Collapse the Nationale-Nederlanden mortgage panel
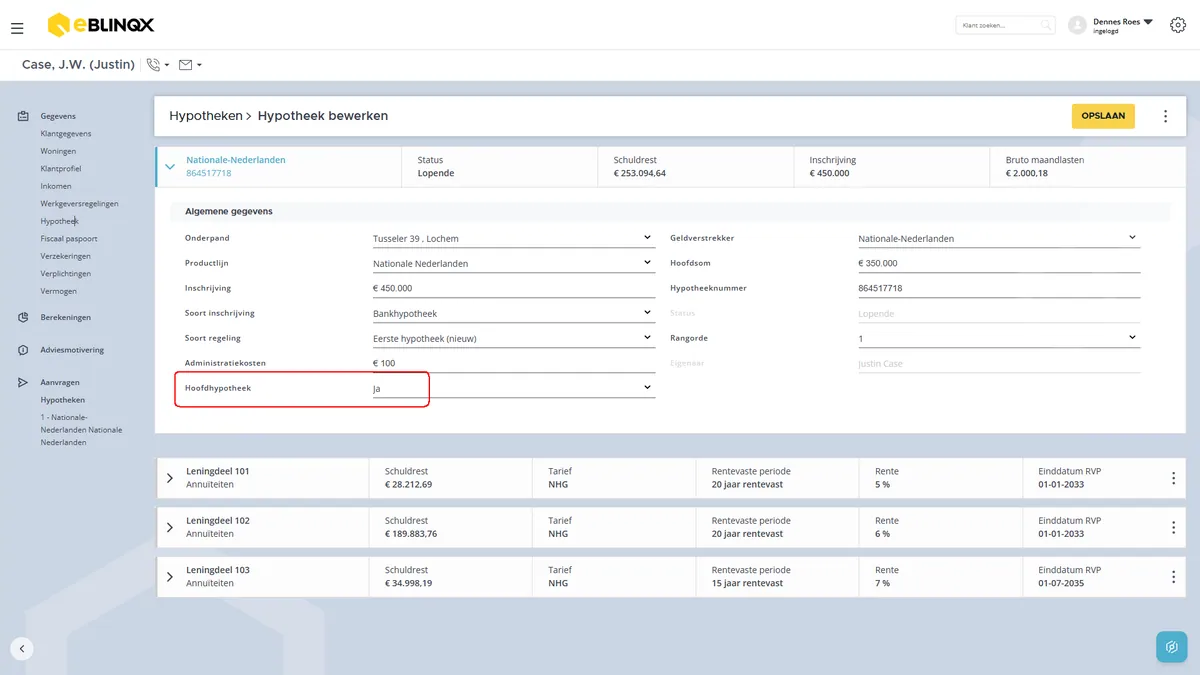This screenshot has height=675, width=1200. pos(170,167)
